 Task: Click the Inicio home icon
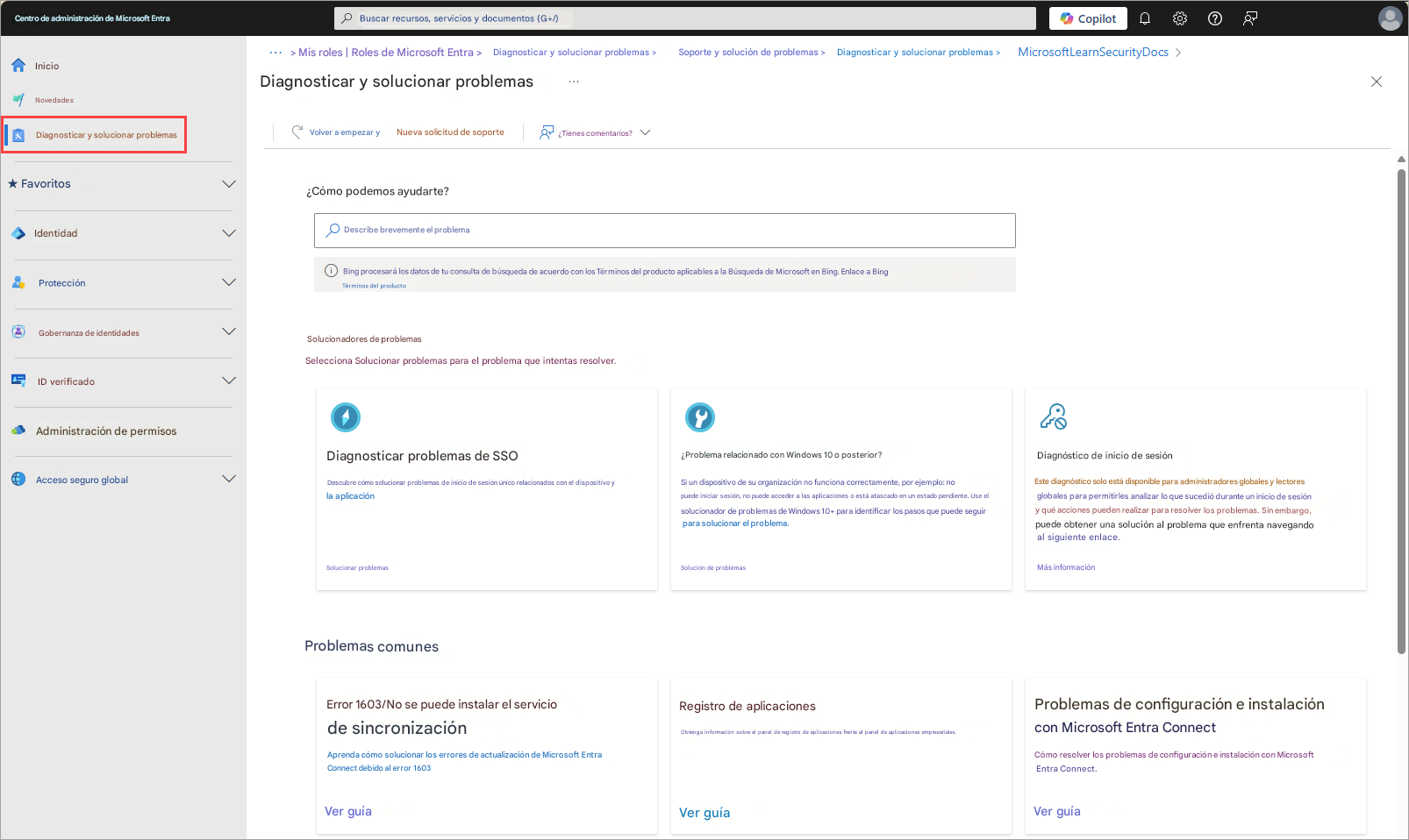18,66
